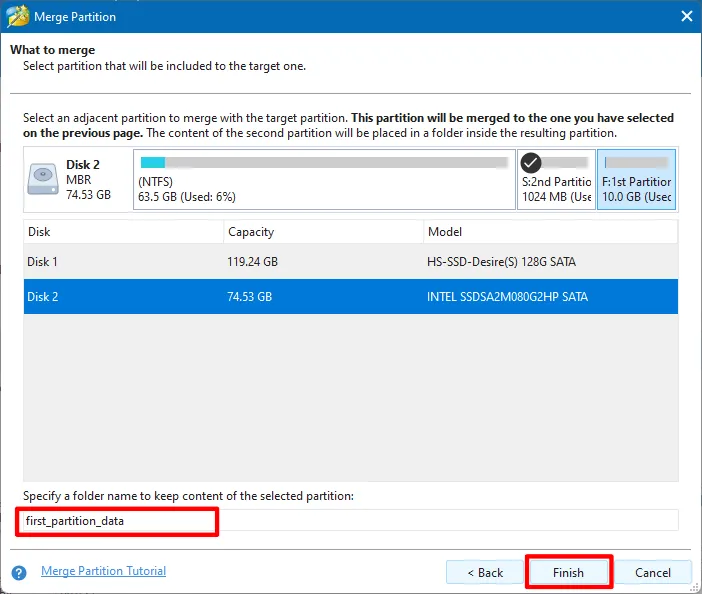Click the 'What to merge' heading
This screenshot has height=594, width=702.
(x=52, y=50)
